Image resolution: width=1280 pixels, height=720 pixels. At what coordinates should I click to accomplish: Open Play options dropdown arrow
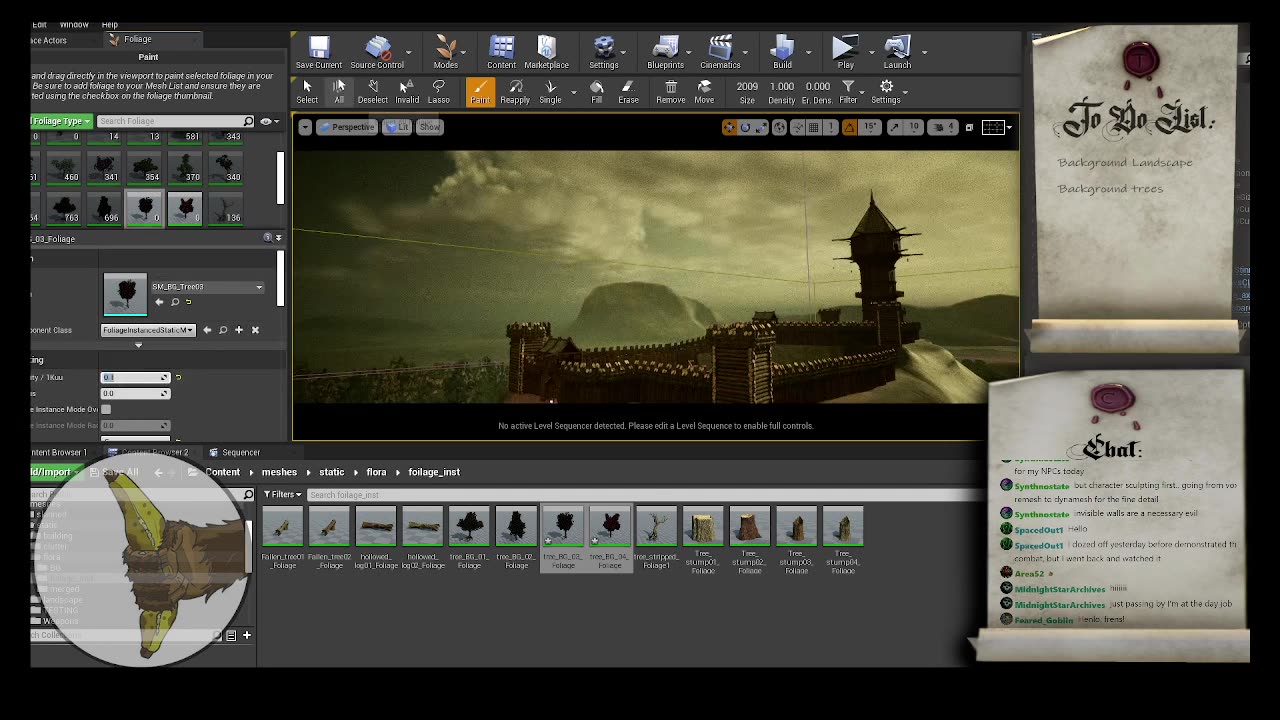tap(871, 52)
